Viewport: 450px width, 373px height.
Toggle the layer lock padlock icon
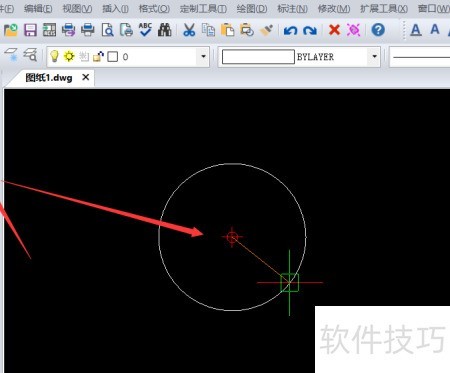pos(98,57)
